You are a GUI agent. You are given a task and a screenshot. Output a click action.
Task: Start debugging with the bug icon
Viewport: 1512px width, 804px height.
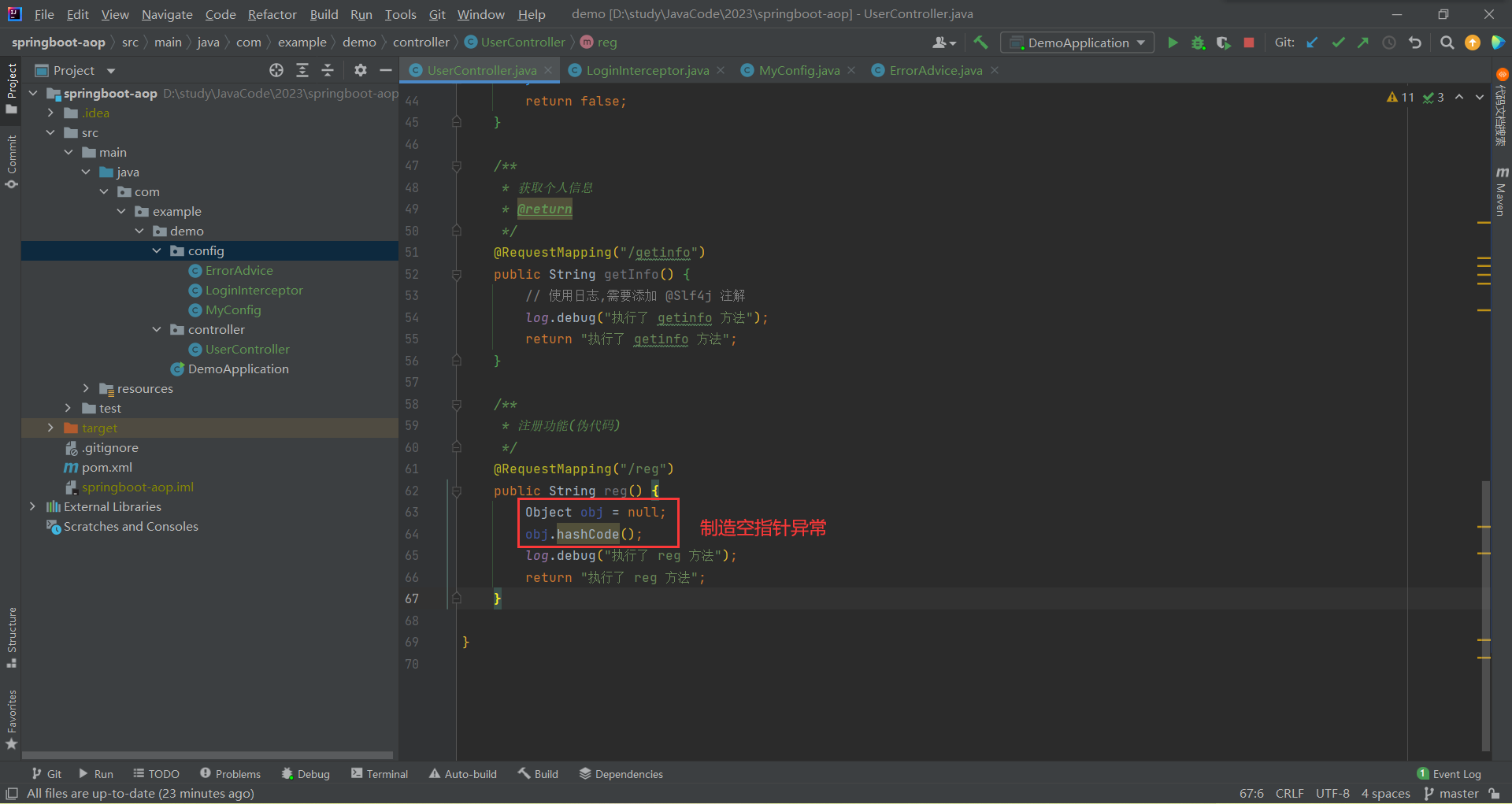point(1198,43)
